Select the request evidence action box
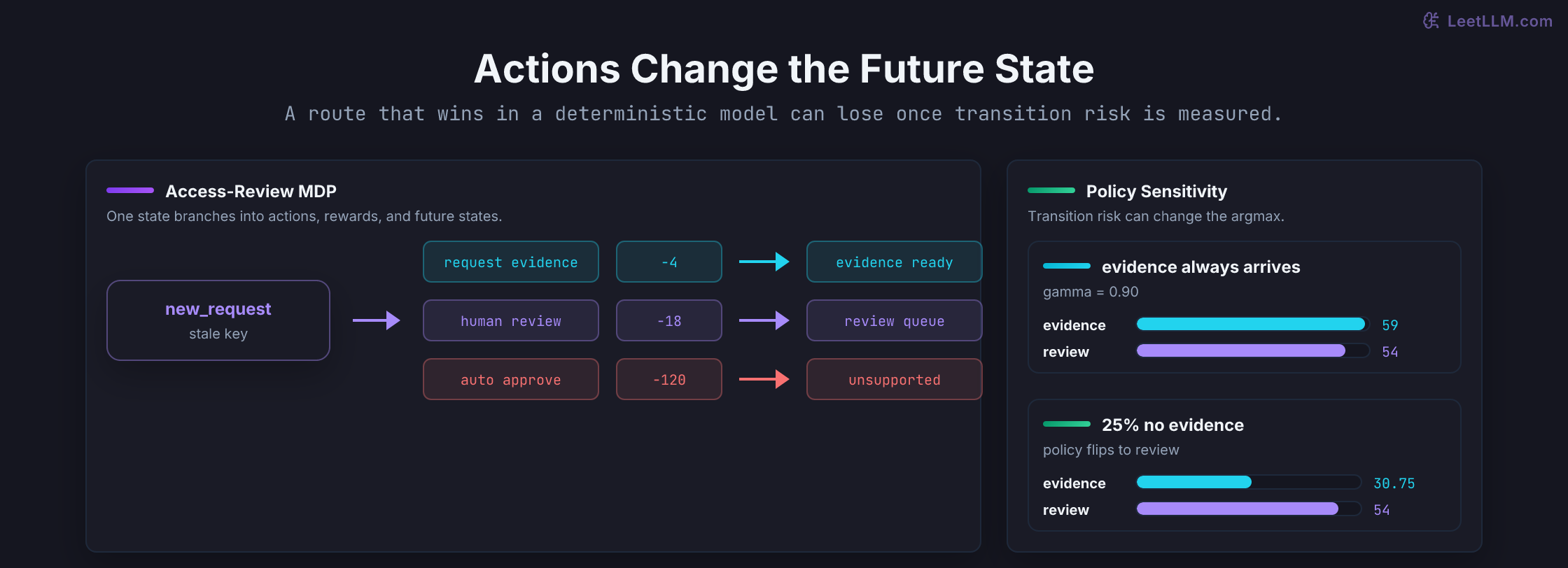This screenshot has height=568, width=1568. coord(511,262)
